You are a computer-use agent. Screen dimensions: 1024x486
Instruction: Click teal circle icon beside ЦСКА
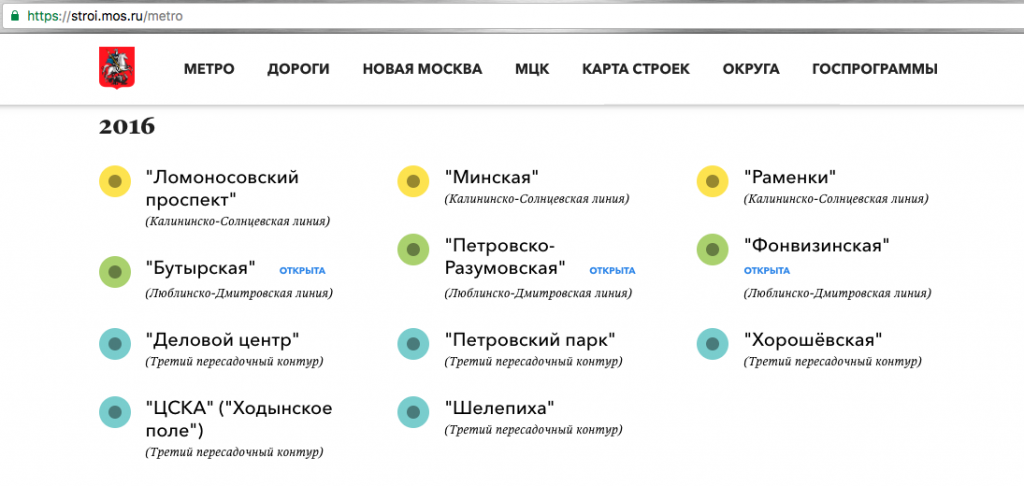point(115,412)
